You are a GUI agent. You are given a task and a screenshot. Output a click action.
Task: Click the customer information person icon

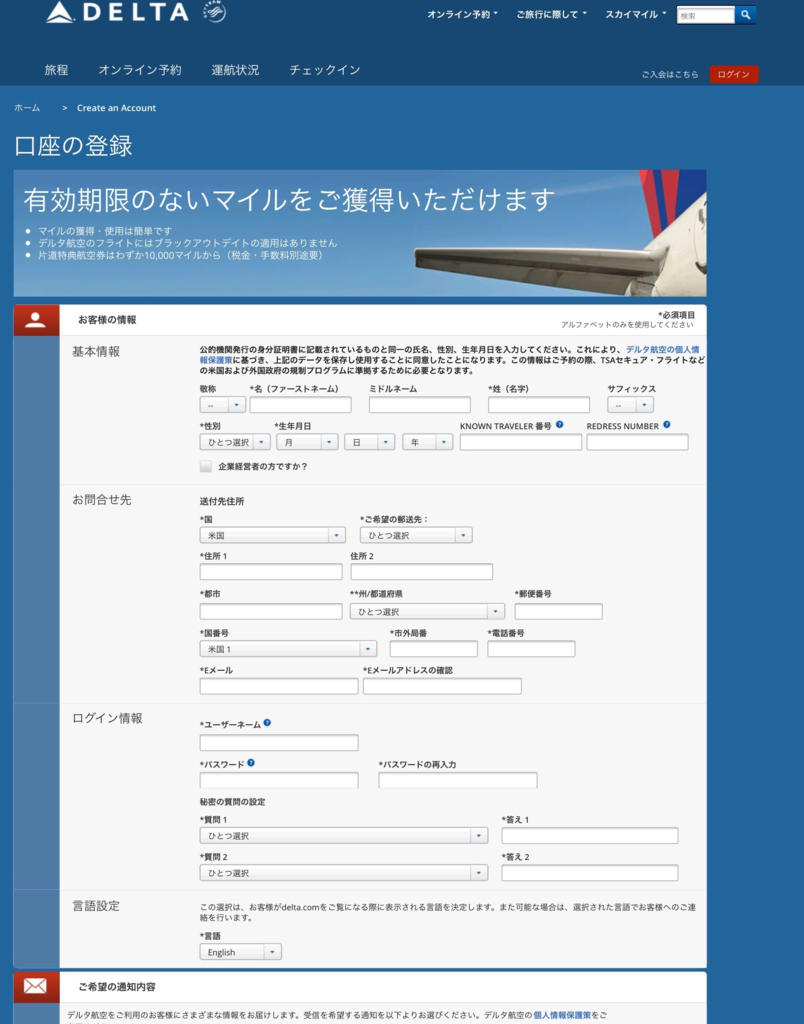tap(36, 320)
